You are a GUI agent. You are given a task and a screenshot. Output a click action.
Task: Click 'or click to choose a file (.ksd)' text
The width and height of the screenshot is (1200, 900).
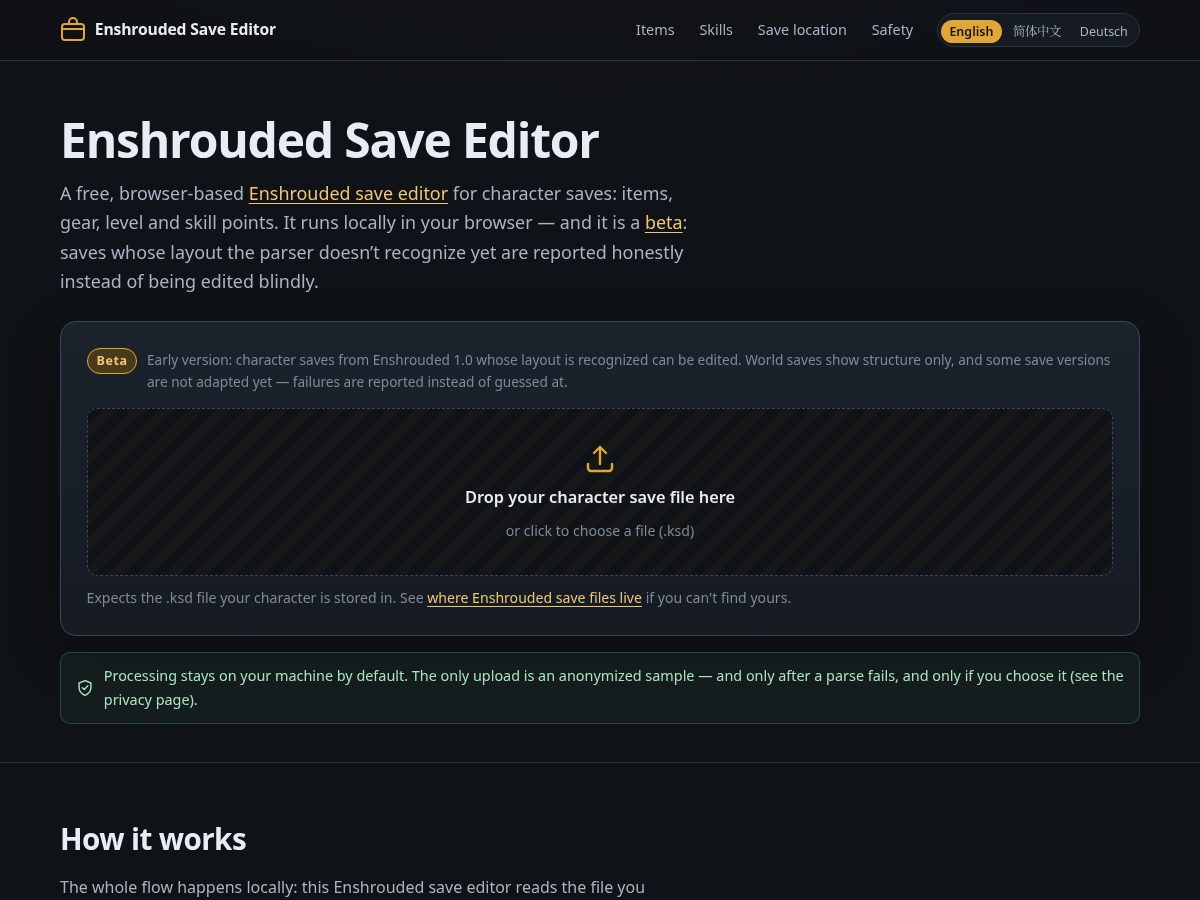coord(600,531)
